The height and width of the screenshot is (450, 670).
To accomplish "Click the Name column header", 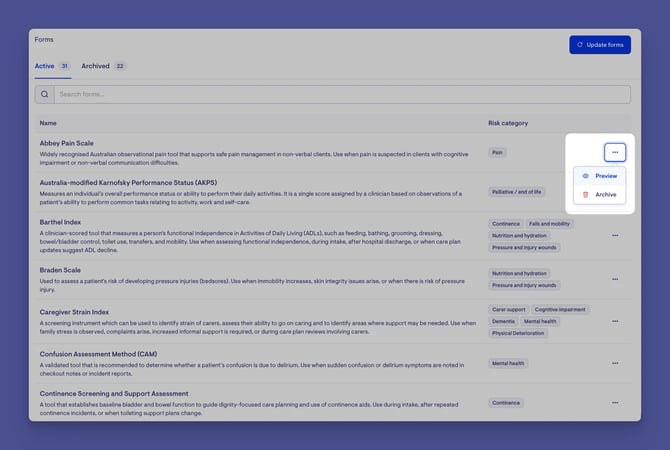I will click(x=48, y=123).
